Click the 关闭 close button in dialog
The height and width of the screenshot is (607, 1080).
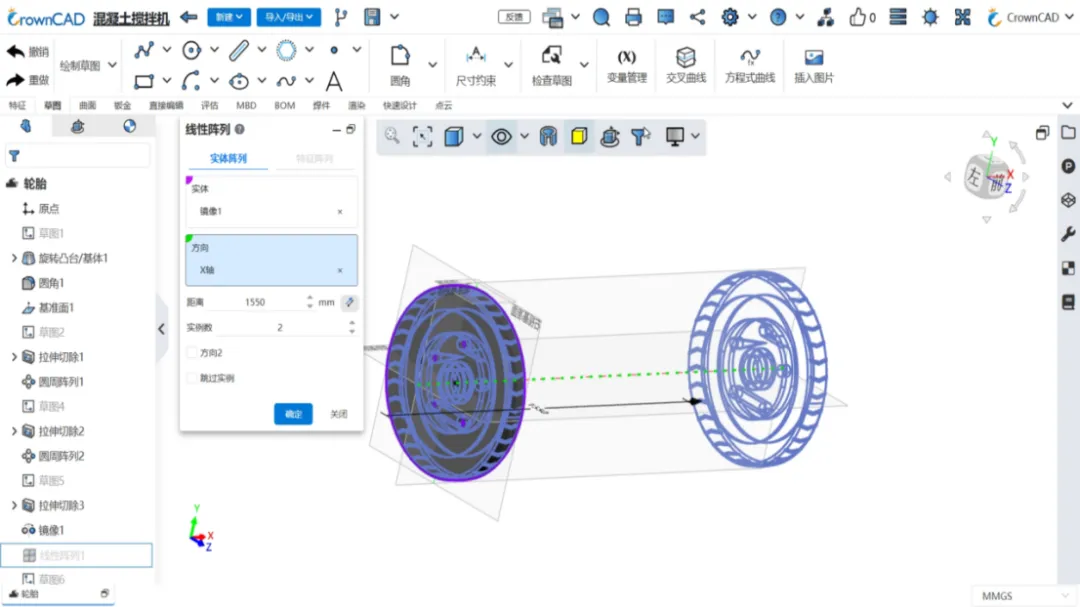[x=339, y=414]
